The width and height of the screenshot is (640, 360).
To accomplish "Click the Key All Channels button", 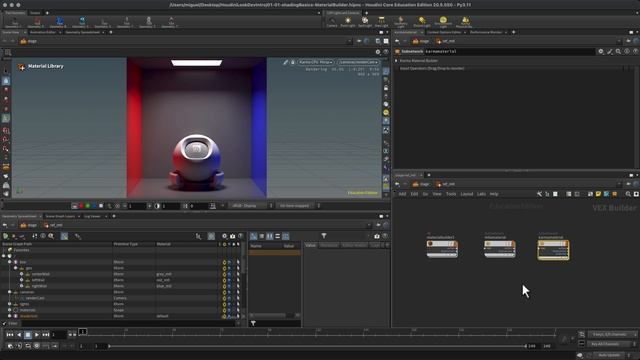I will click(x=609, y=344).
